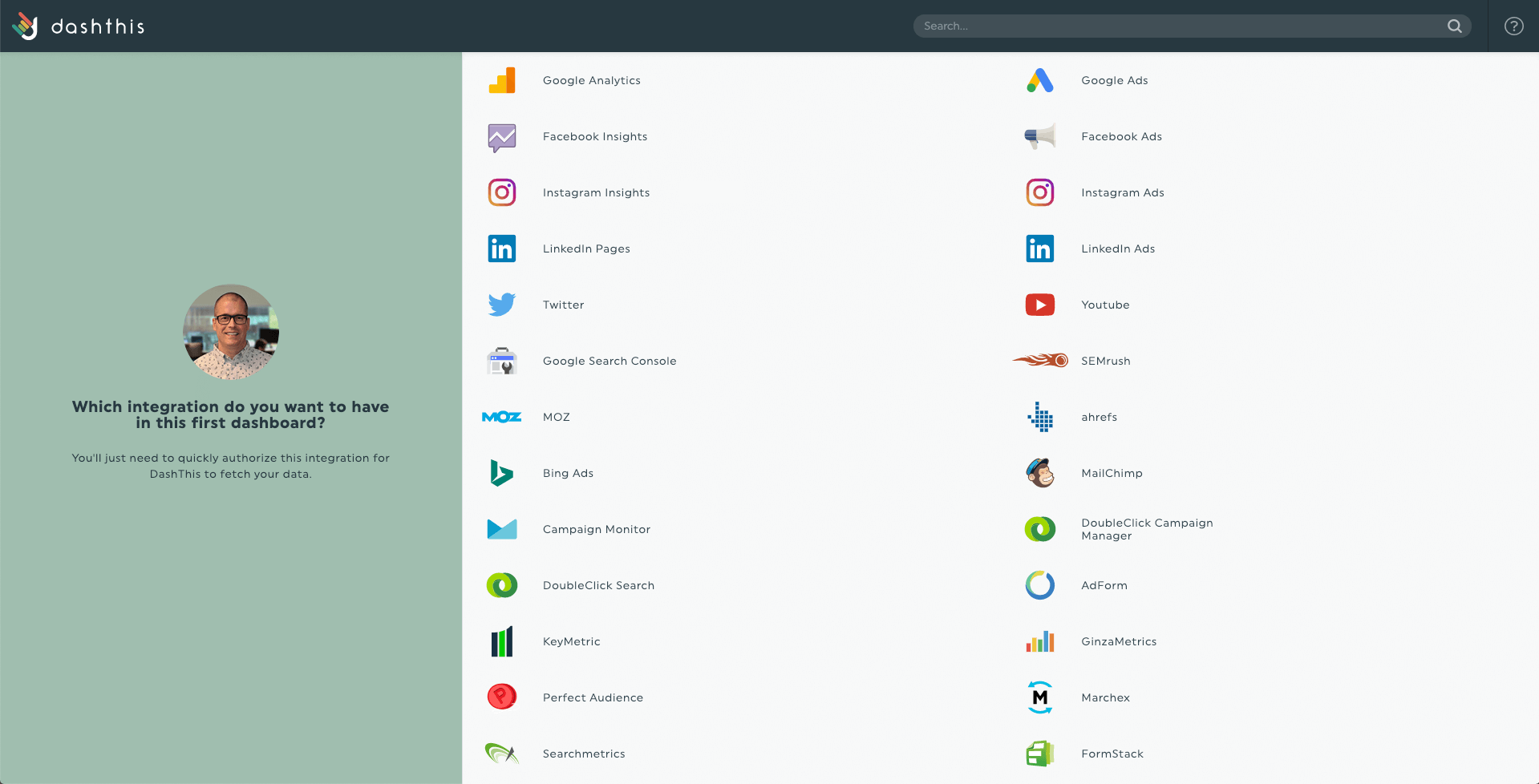Pick the LinkedIn Pages label
Screen dimensions: 1539x784
(586, 249)
